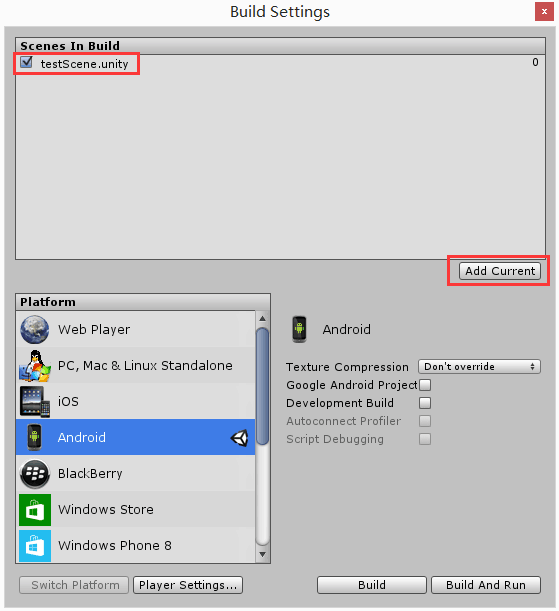Select the BlackBerry platform icon
559x611 pixels.
coord(35,473)
